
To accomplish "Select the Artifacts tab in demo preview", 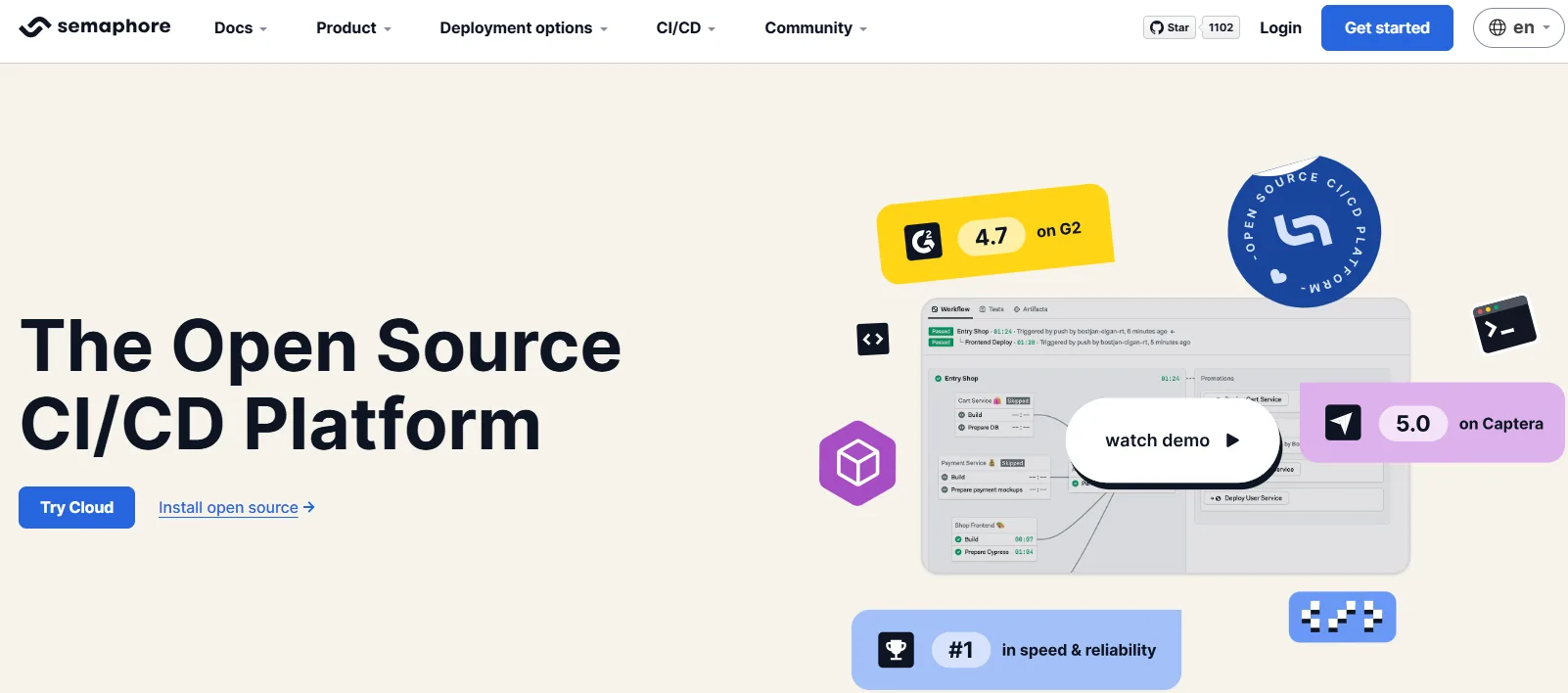I will coord(1031,309).
